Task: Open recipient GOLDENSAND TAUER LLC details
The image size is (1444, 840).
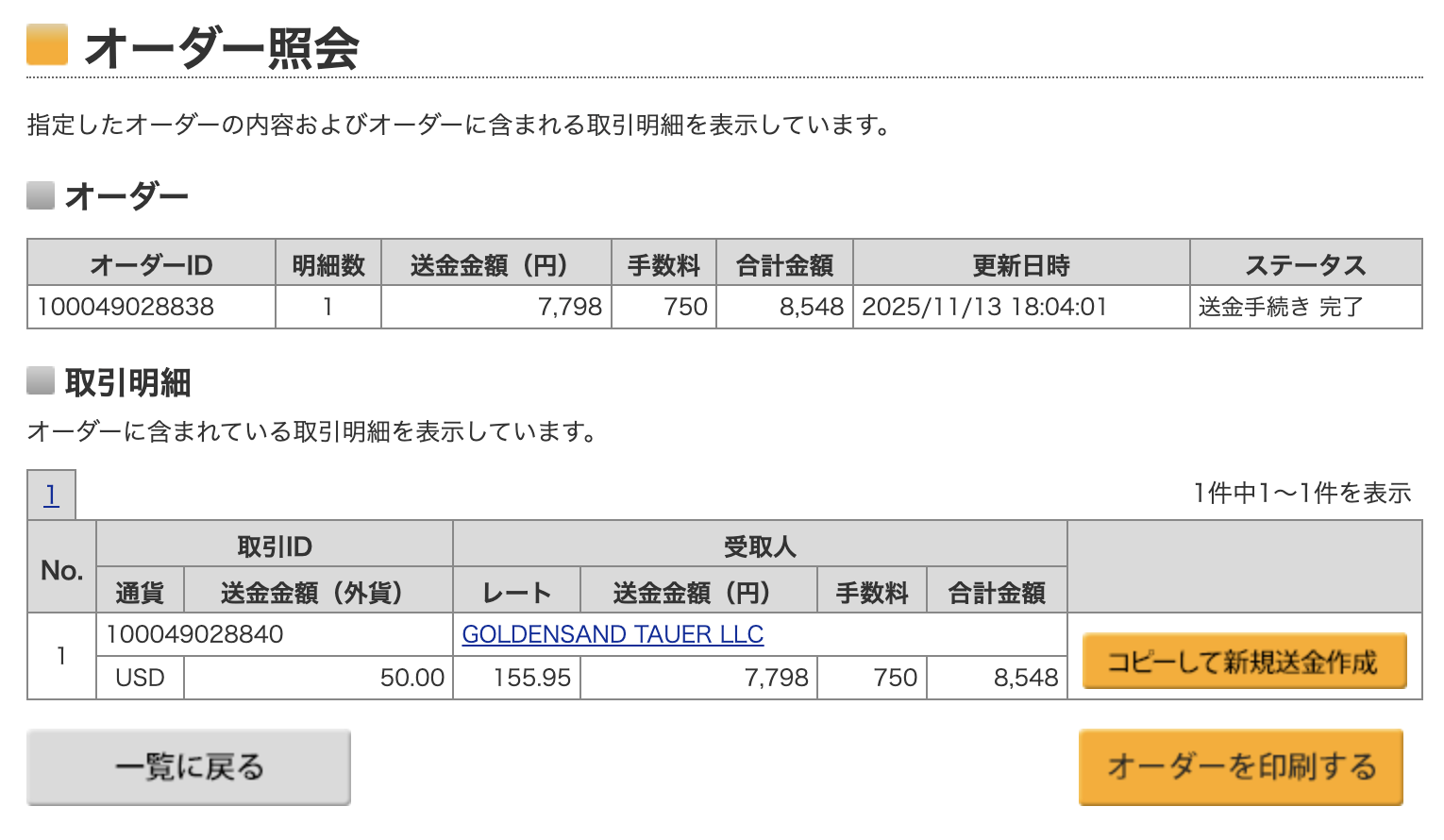Action: pyautogui.click(x=612, y=634)
